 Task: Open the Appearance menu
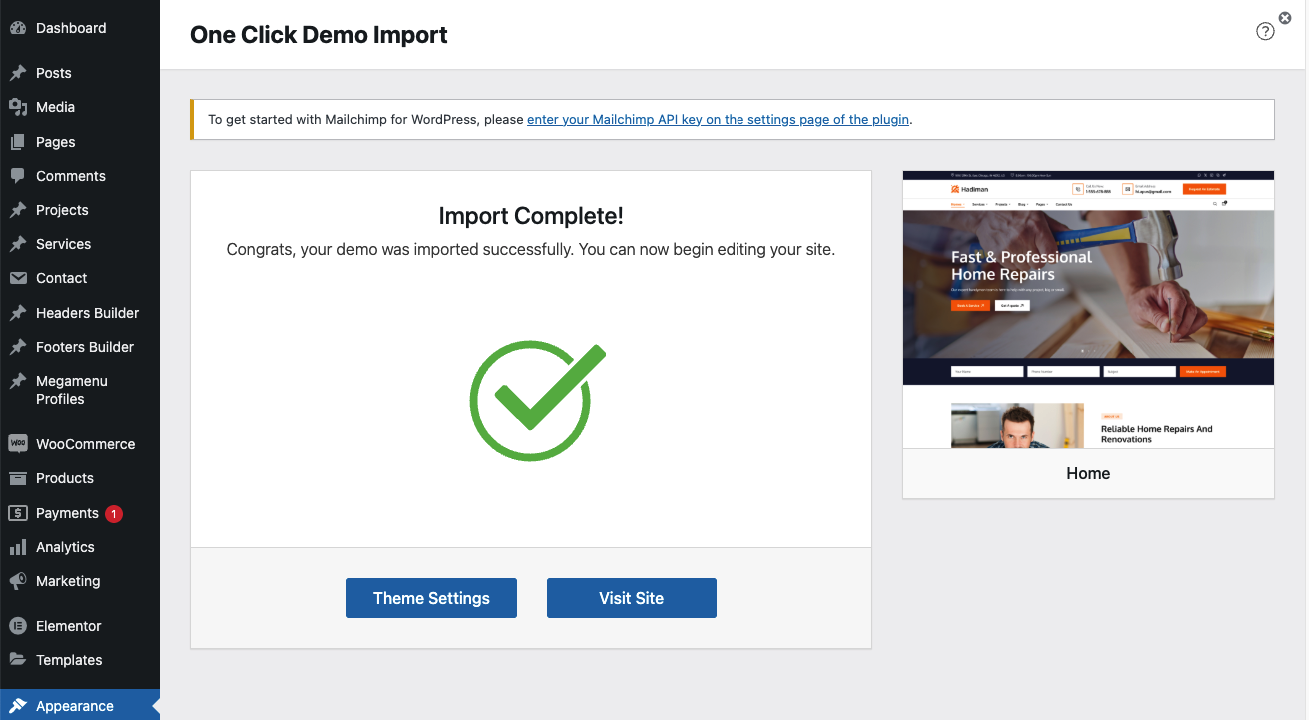(74, 706)
